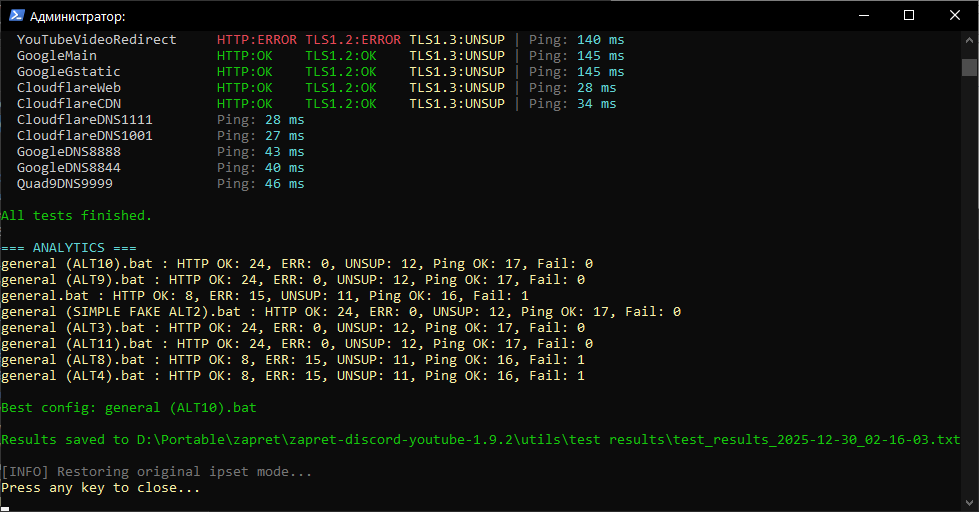This screenshot has width=979, height=512.
Task: Click the scrollbar up arrow
Action: [969, 40]
